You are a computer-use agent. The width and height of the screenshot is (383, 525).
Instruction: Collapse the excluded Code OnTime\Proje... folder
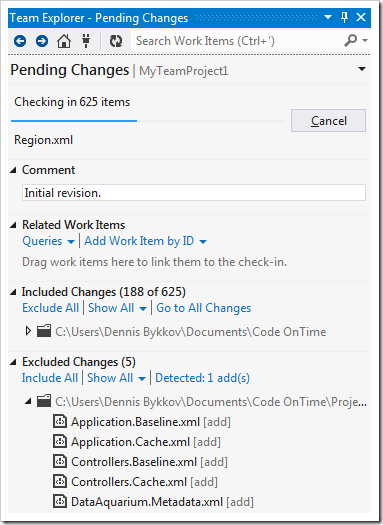[x=28, y=401]
